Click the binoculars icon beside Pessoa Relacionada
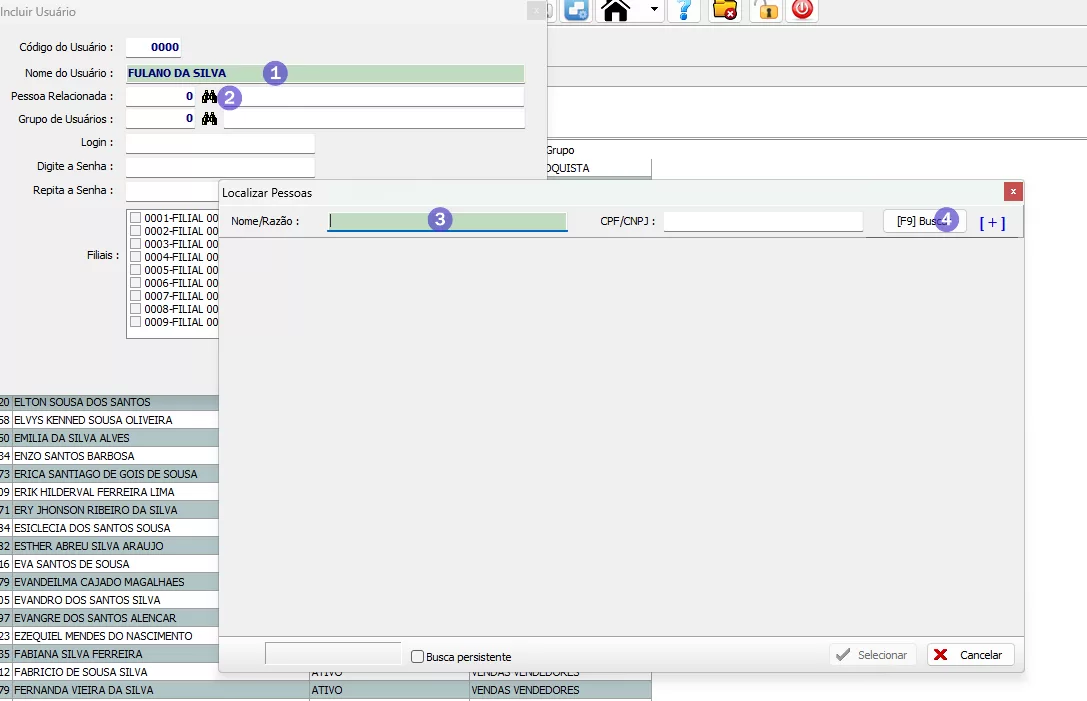 (x=209, y=97)
